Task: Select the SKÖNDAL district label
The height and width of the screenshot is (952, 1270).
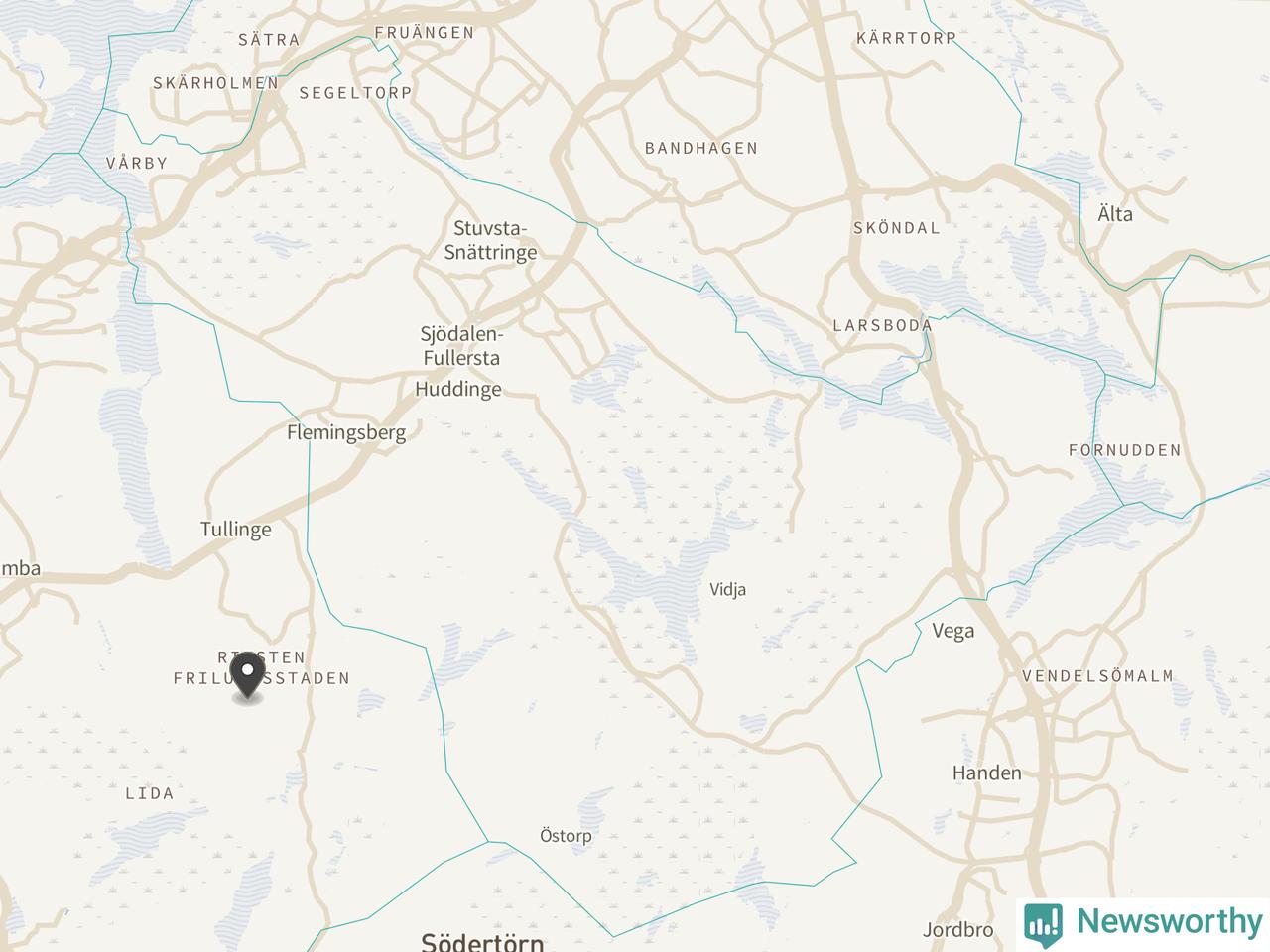Action: 897,227
